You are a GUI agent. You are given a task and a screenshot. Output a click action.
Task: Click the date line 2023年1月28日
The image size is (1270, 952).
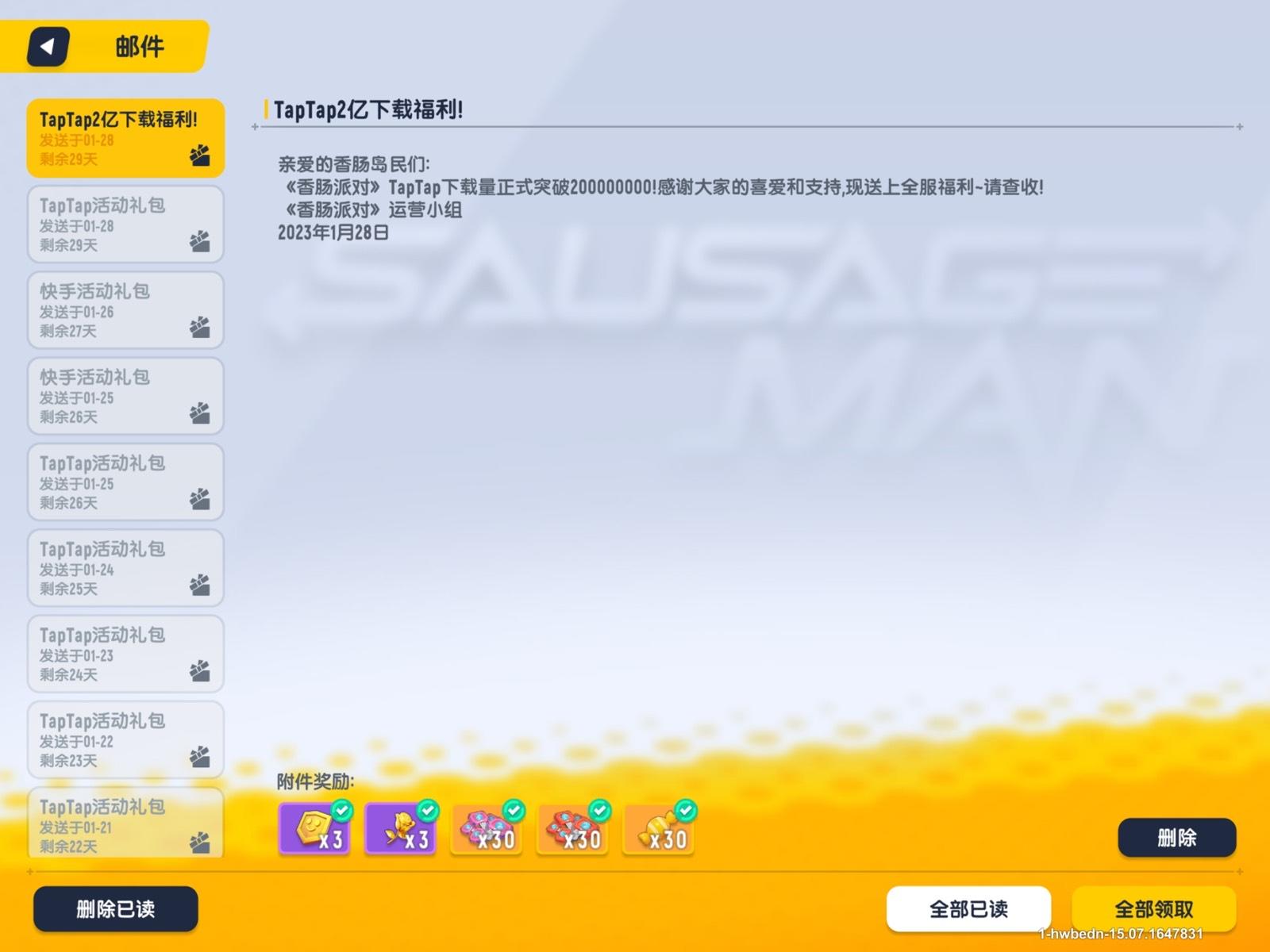point(333,232)
